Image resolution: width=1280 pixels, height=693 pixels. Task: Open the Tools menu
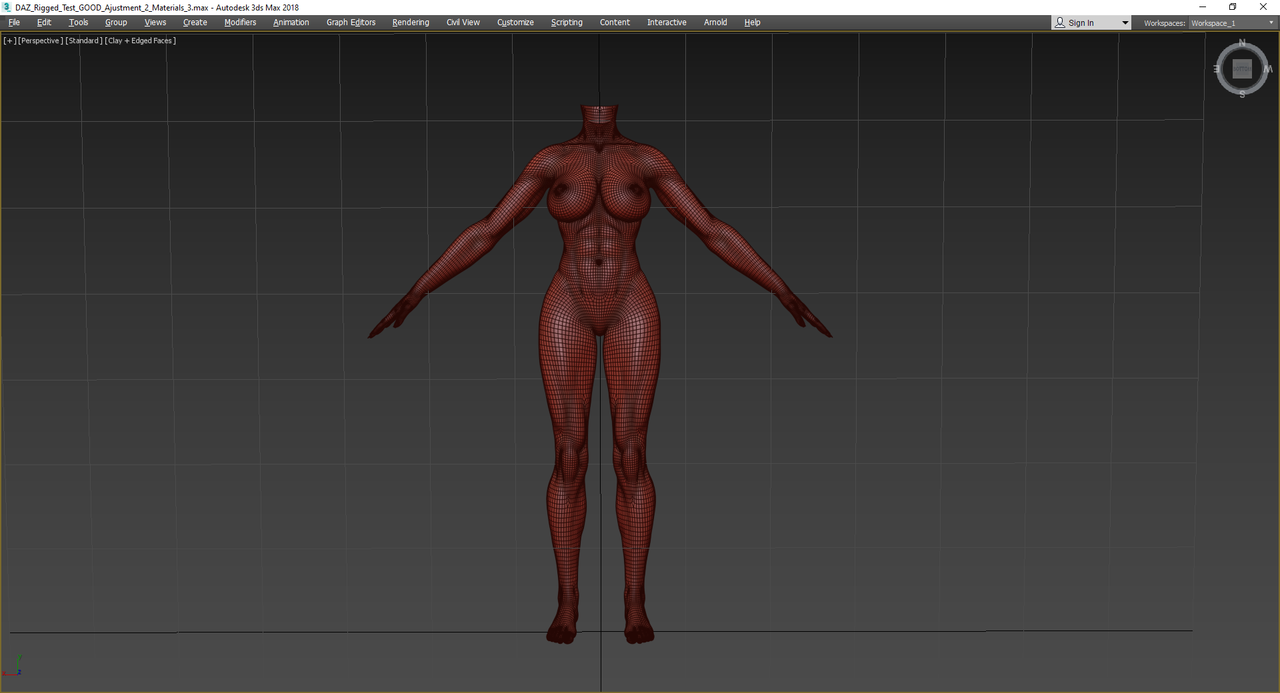click(x=78, y=22)
